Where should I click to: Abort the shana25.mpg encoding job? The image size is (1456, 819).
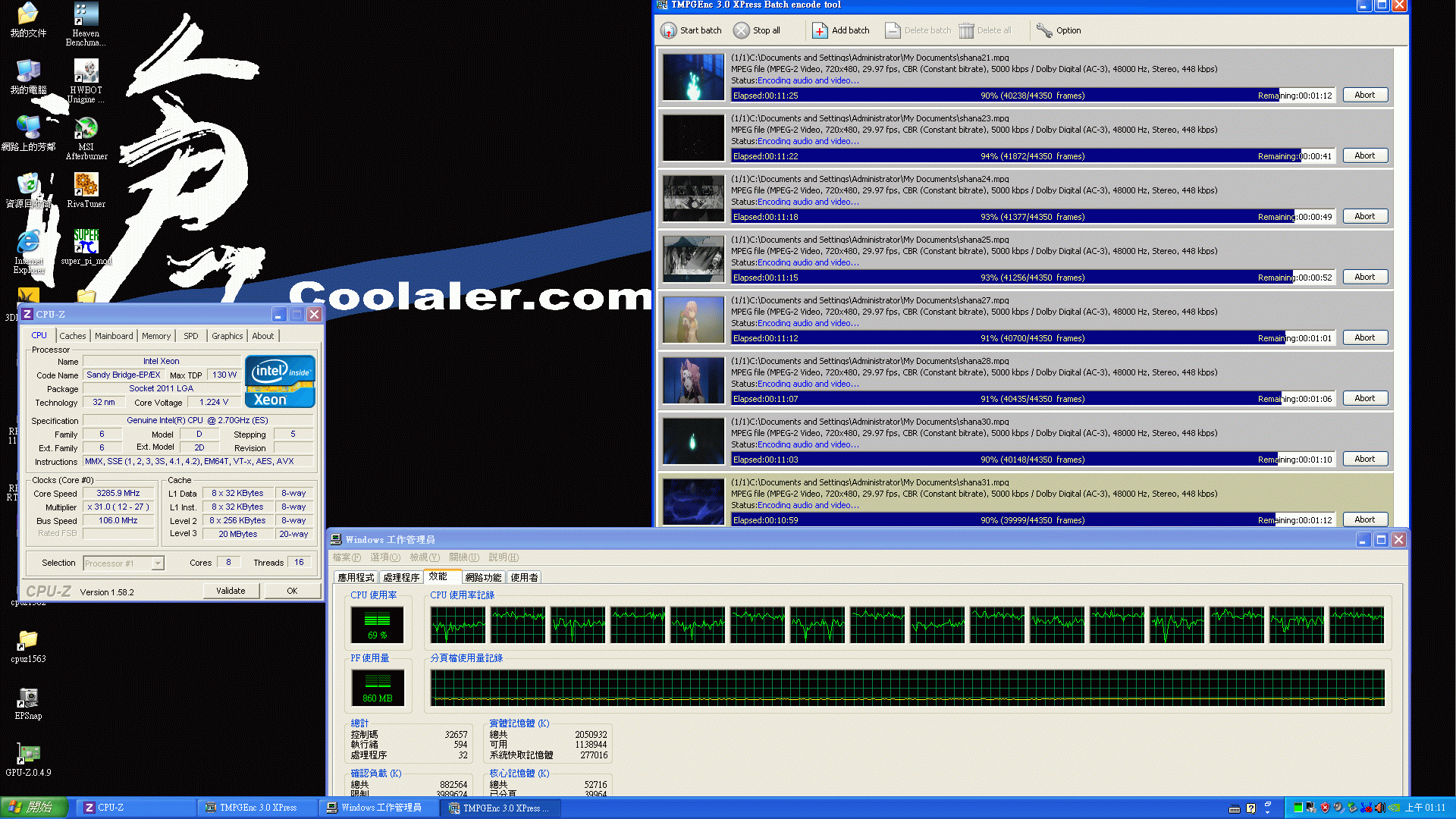[x=1365, y=277]
